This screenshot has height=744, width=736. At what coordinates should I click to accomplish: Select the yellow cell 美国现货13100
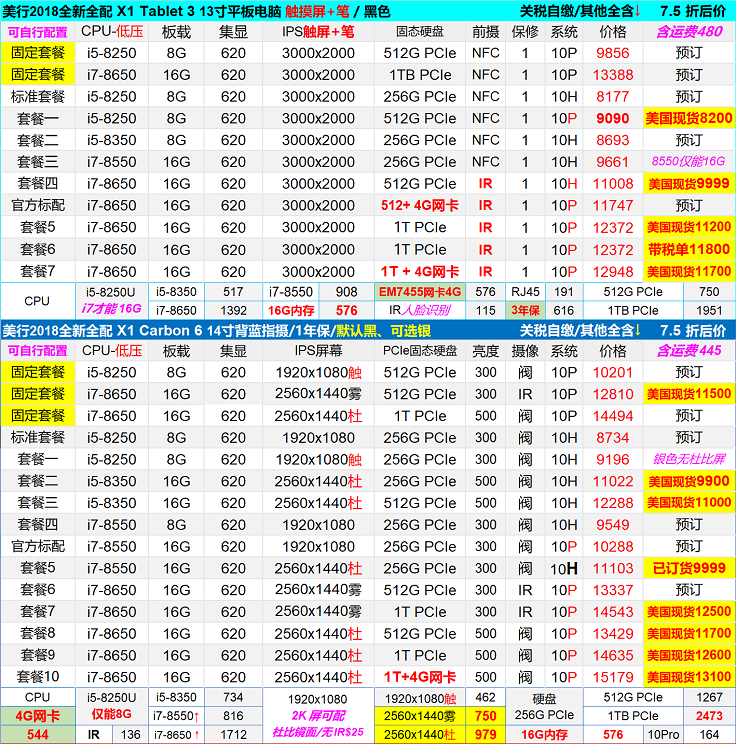tap(689, 677)
